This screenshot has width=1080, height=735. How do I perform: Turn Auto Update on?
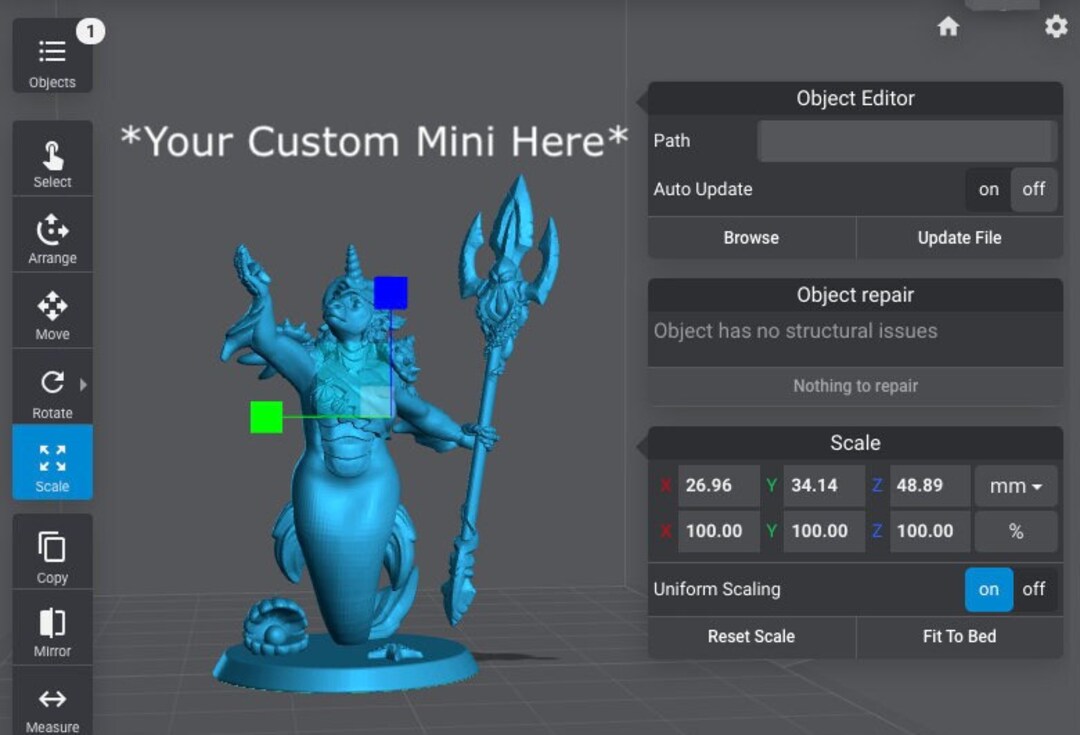click(987, 189)
